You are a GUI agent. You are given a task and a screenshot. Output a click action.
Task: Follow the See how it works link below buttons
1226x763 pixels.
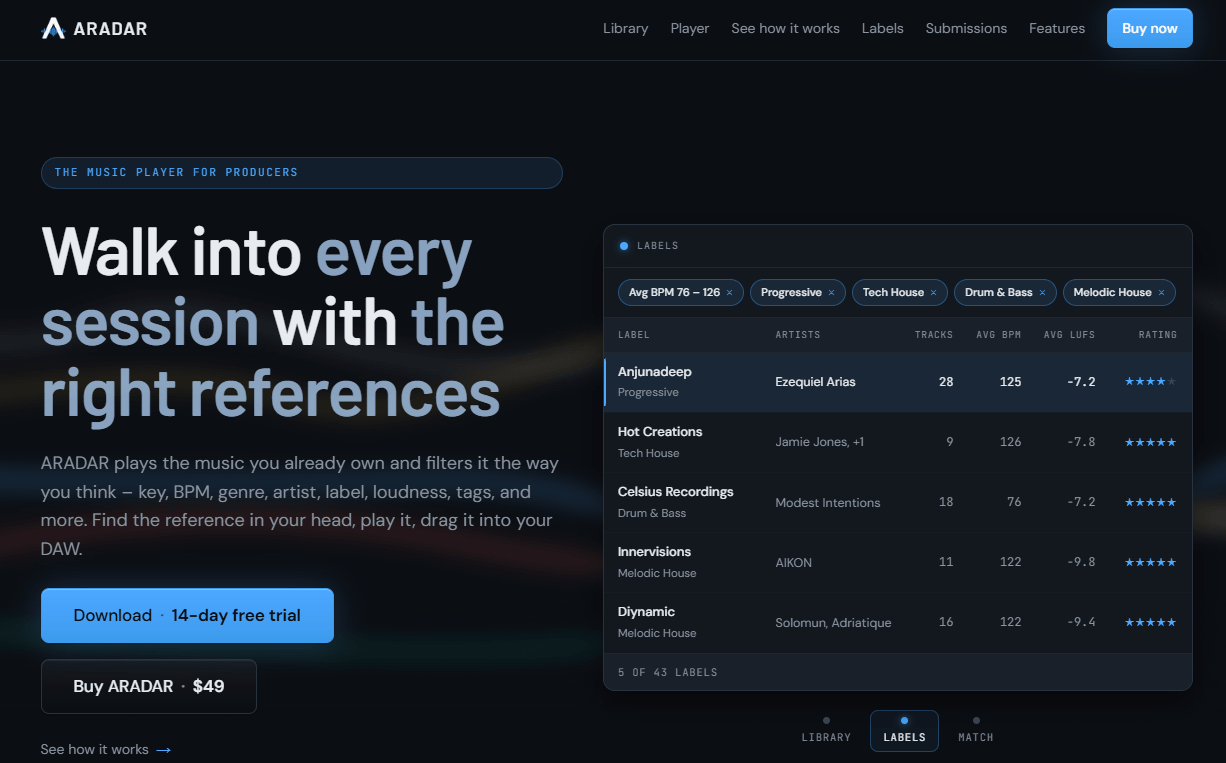(106, 750)
